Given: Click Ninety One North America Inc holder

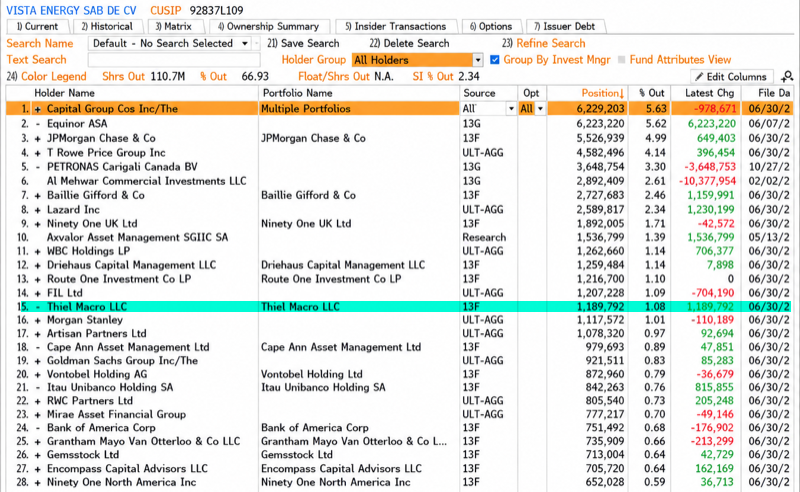Looking at the screenshot, I should (x=121, y=482).
